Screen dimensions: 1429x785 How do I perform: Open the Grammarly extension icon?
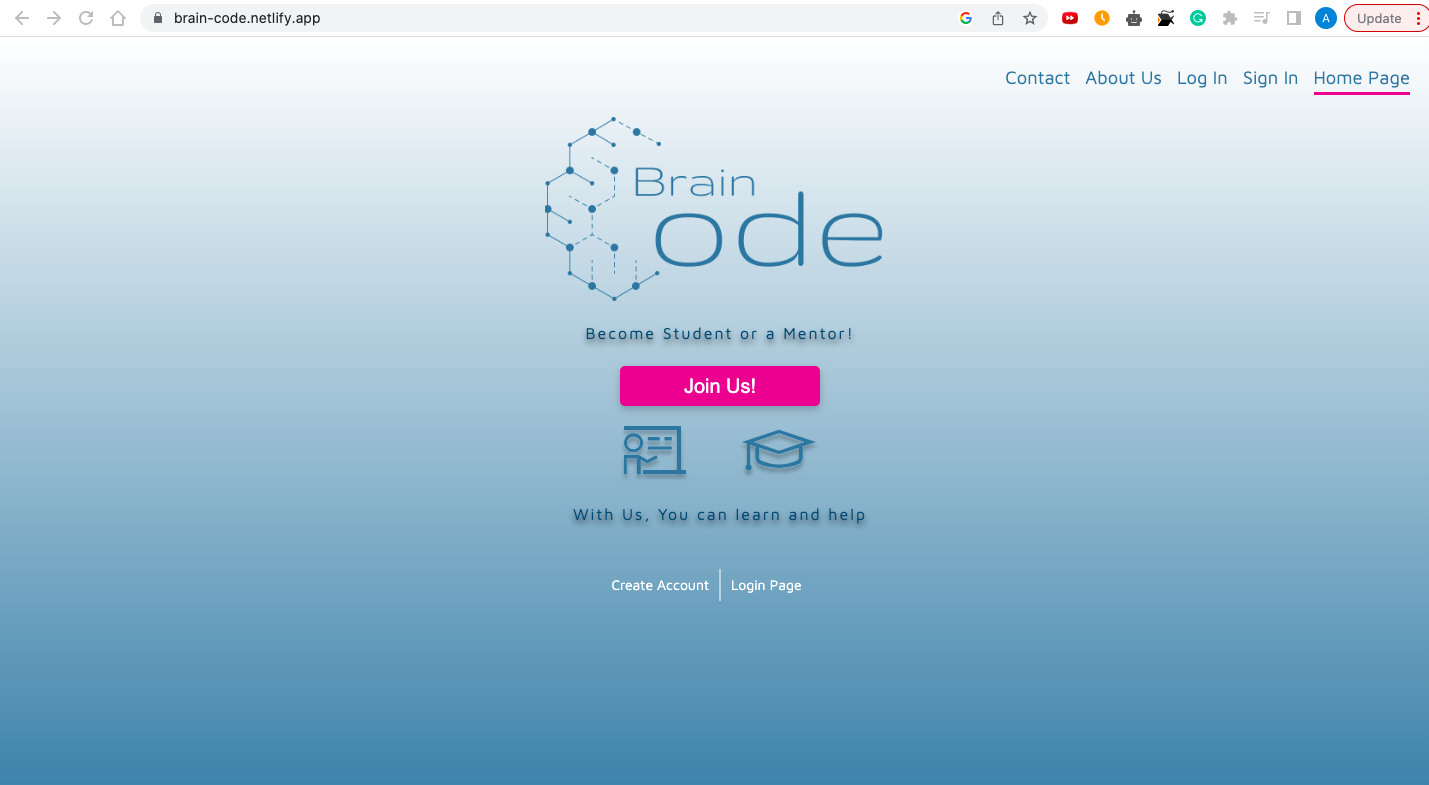coord(1197,17)
